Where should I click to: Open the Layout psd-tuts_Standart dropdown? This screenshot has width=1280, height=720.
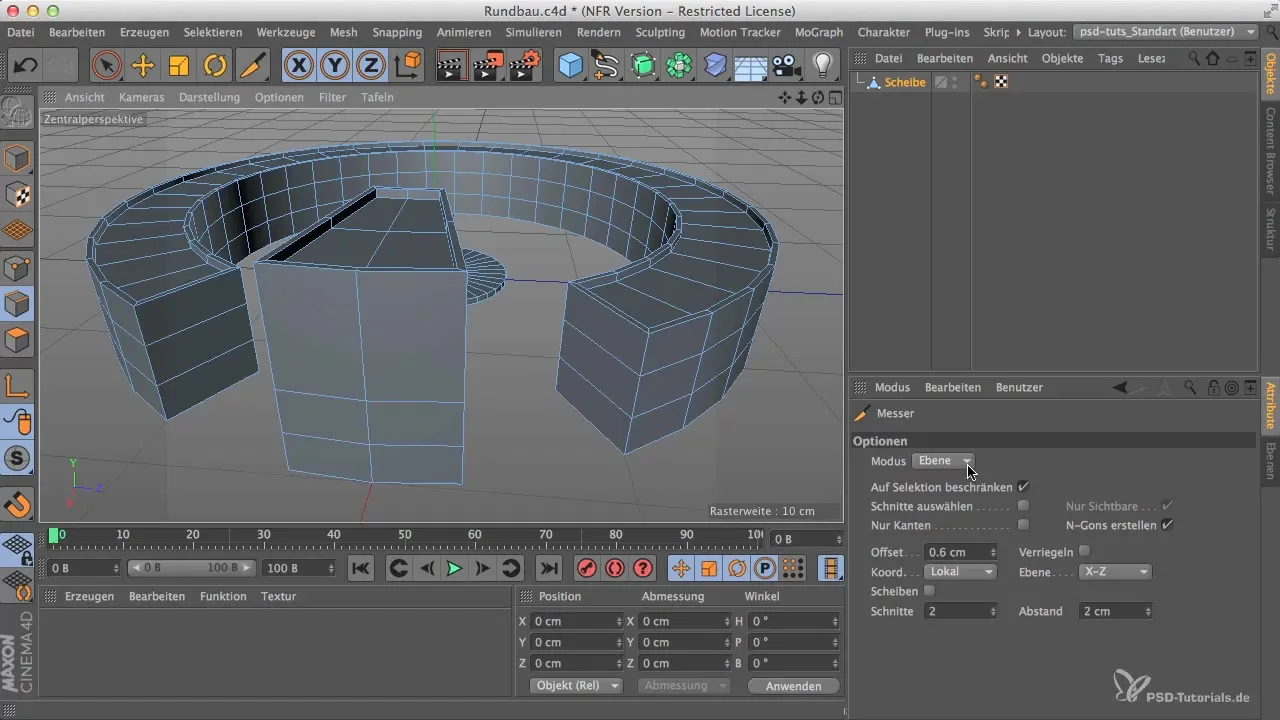point(1166,32)
